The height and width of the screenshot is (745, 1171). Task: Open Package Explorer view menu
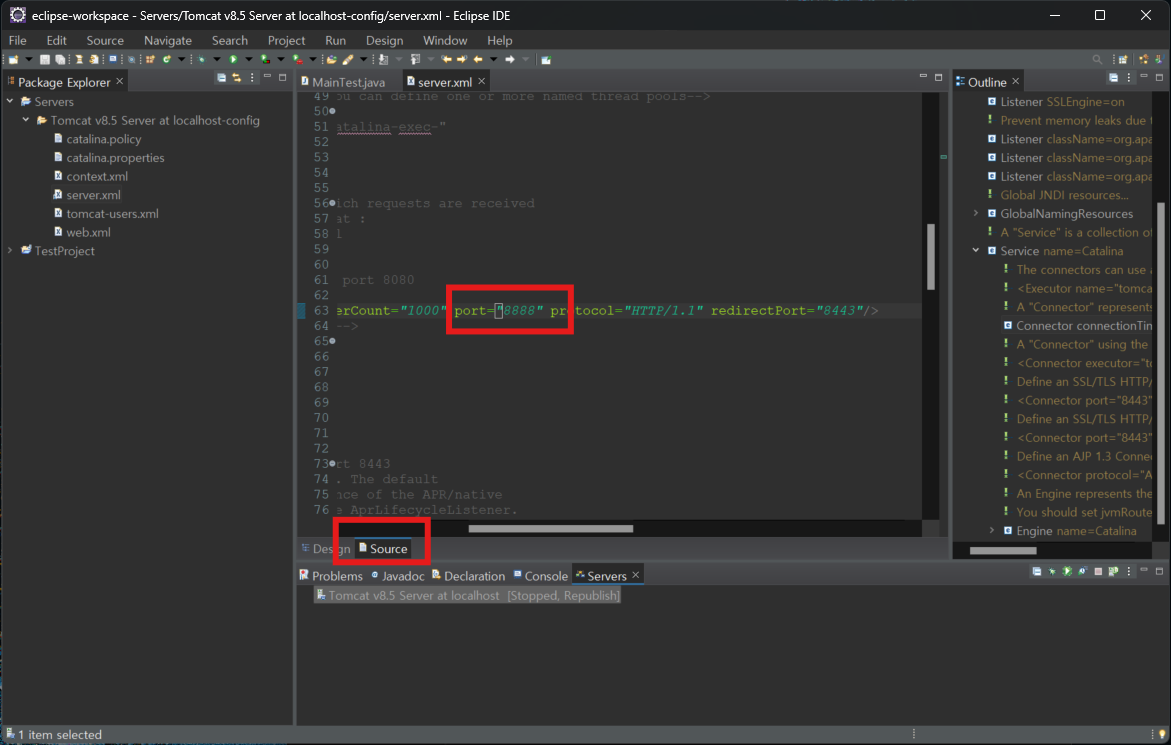coord(252,78)
